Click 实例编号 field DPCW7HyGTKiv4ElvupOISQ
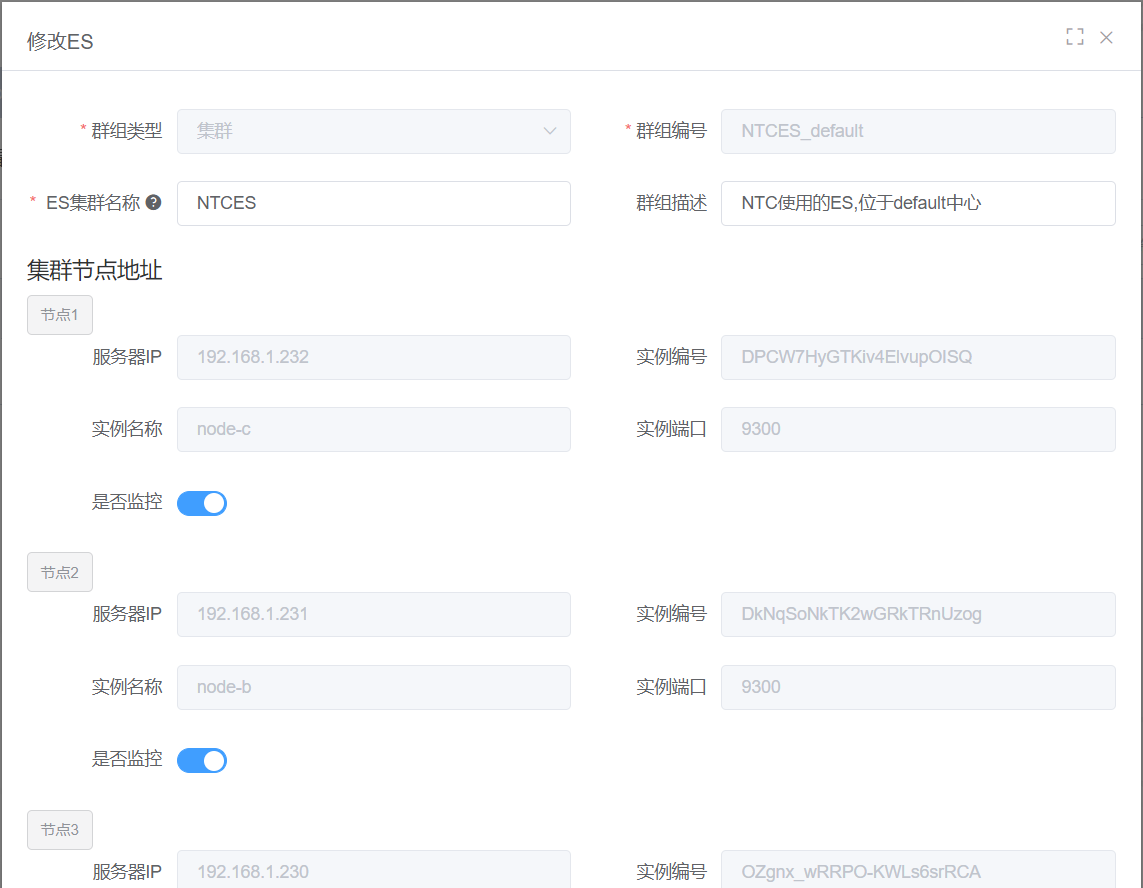Screen dimensions: 1143x888 pyautogui.click(x=918, y=357)
